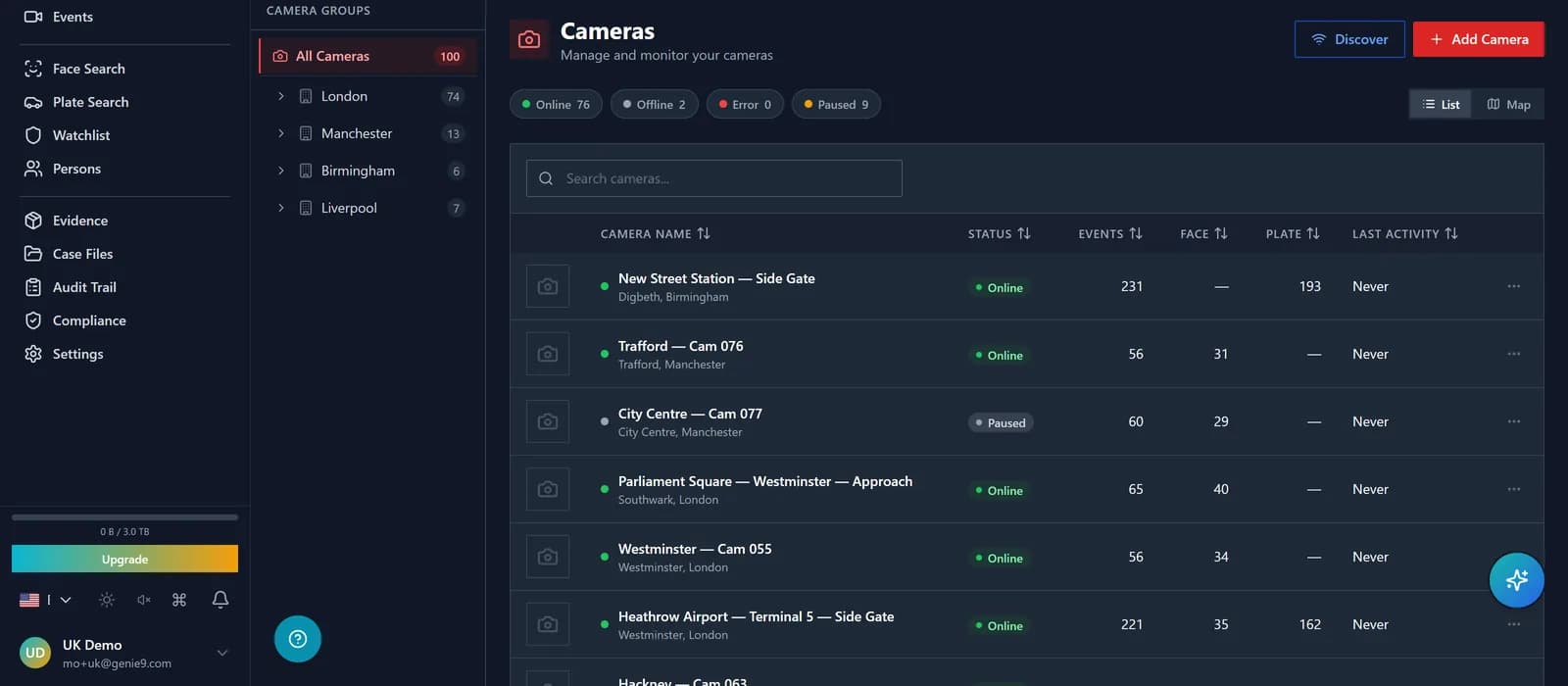Select All Cameras group

[367, 56]
